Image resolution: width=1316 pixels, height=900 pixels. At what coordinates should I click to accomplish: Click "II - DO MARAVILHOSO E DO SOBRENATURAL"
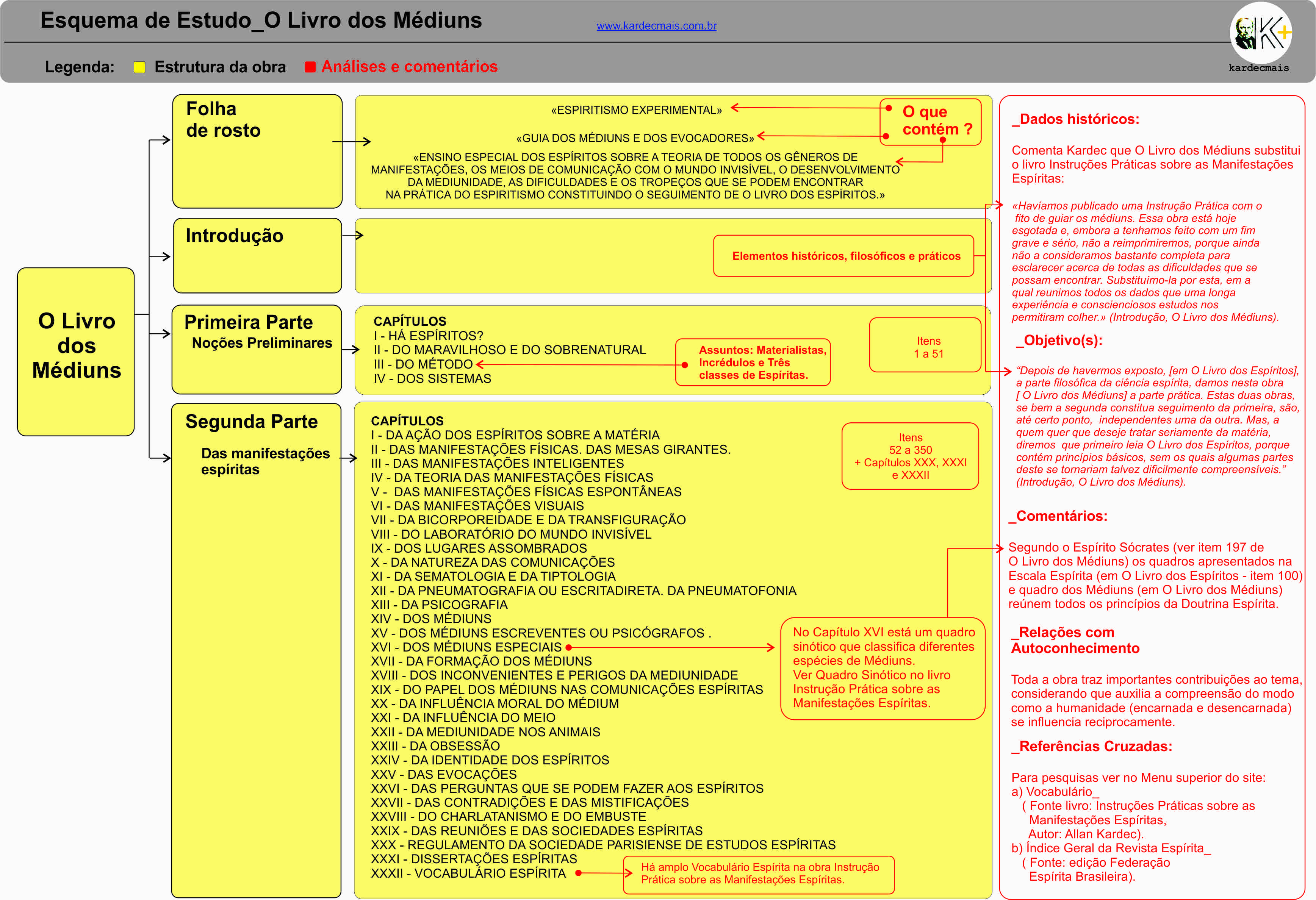pos(510,350)
